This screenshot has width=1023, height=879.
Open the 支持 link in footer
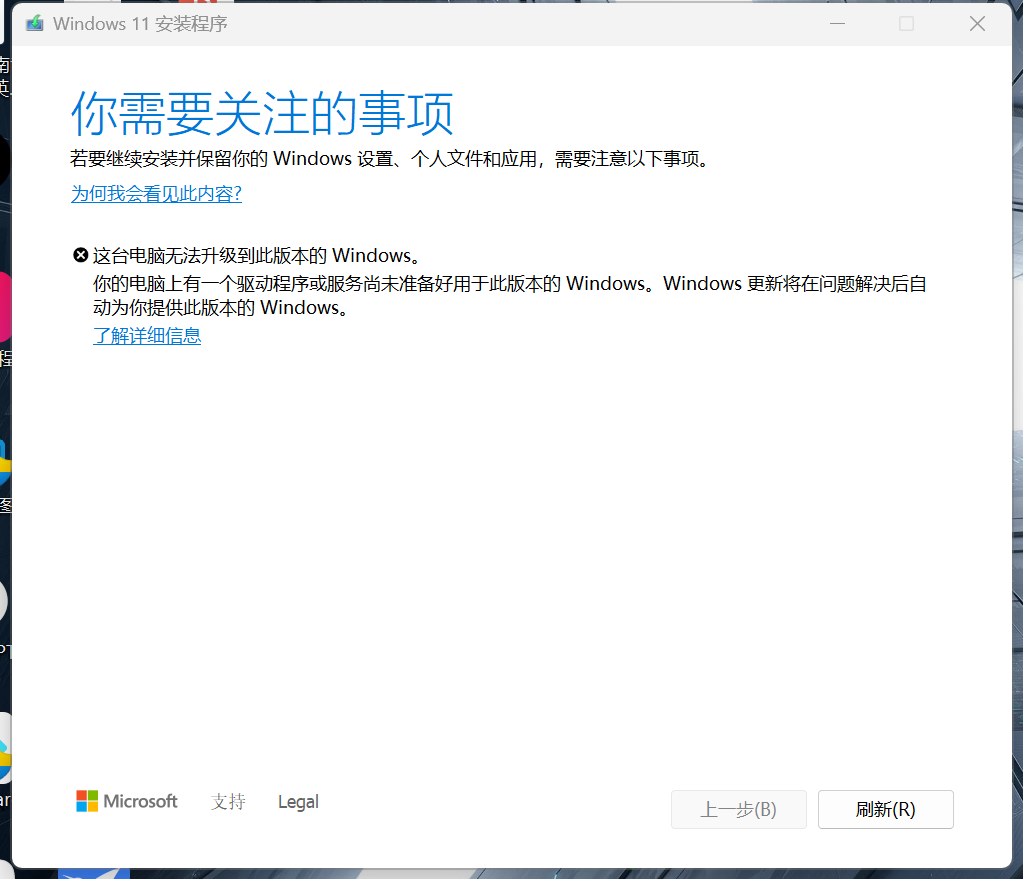(228, 801)
